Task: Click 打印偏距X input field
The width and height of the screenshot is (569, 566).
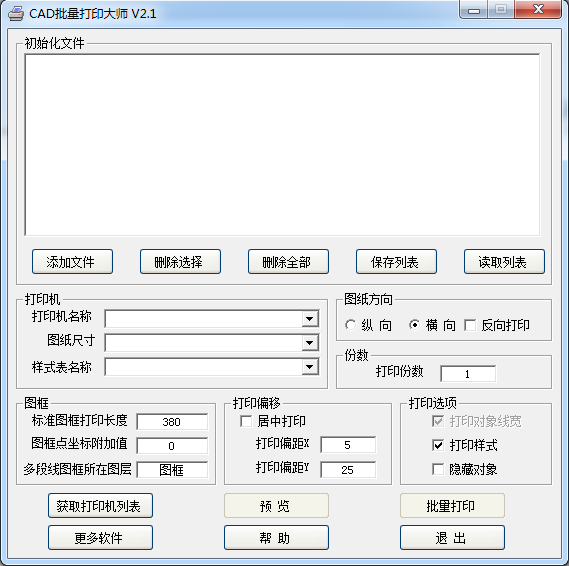Action: [348, 445]
